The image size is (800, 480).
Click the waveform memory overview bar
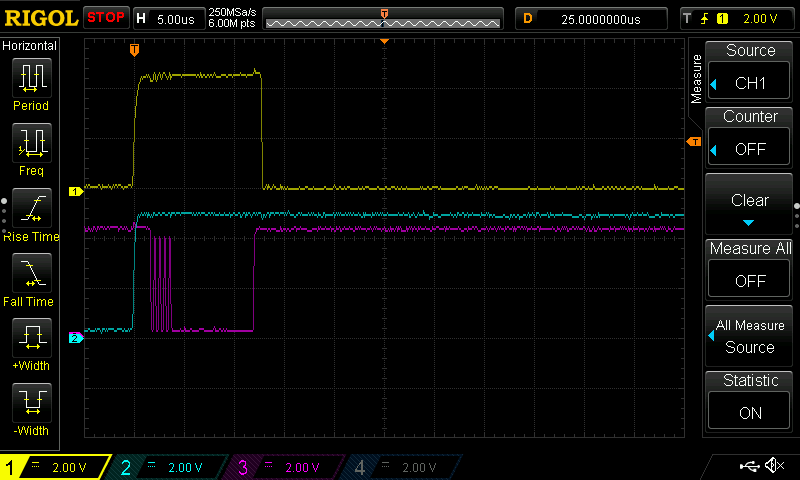(384, 18)
